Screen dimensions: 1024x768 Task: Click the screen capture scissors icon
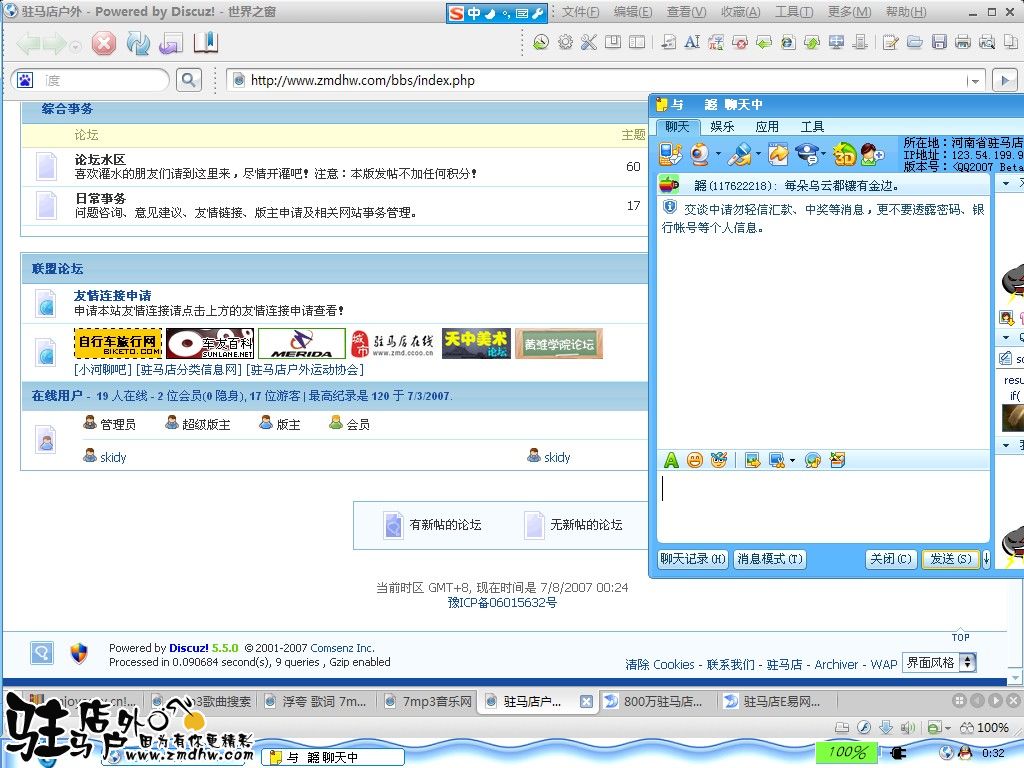(x=776, y=460)
